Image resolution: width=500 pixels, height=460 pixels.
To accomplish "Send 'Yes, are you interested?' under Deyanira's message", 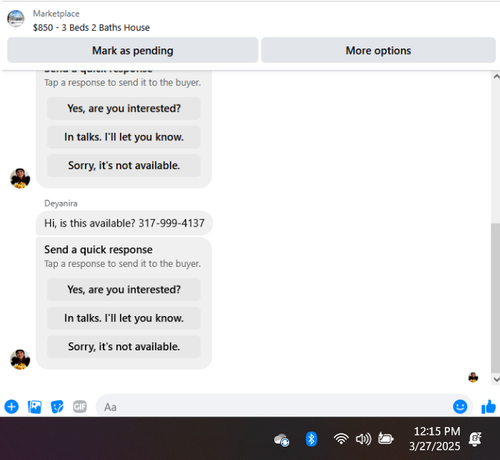I will tap(124, 289).
